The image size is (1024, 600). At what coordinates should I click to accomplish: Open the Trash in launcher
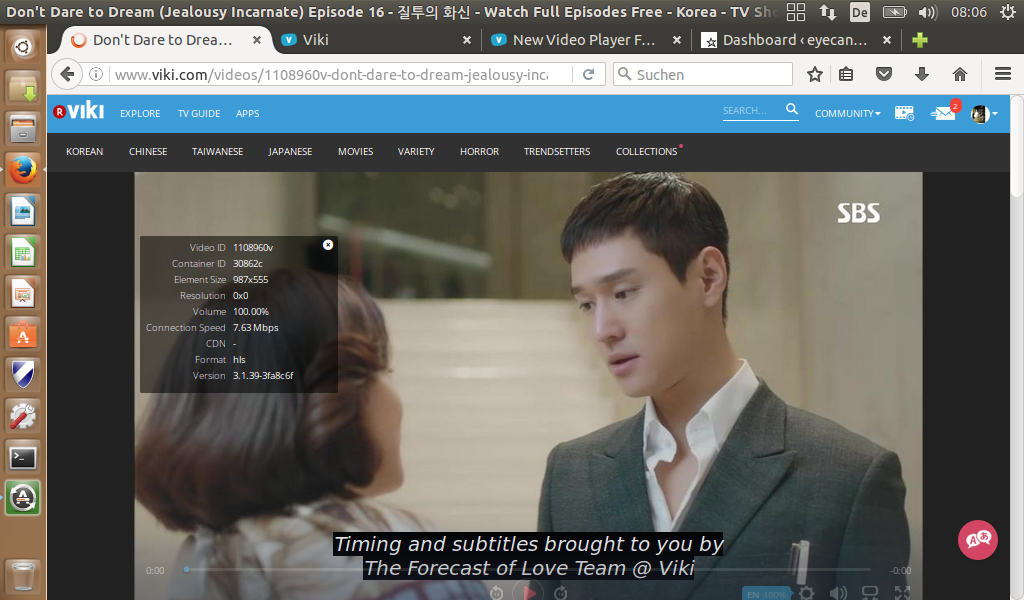[x=23, y=576]
